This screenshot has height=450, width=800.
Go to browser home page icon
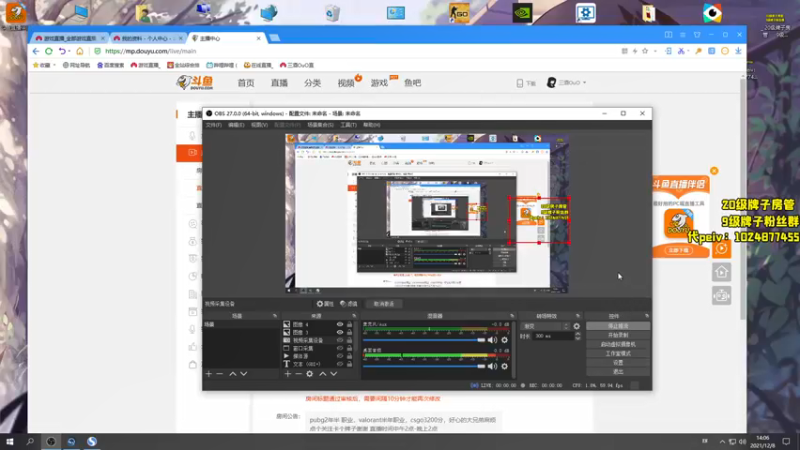[x=80, y=51]
